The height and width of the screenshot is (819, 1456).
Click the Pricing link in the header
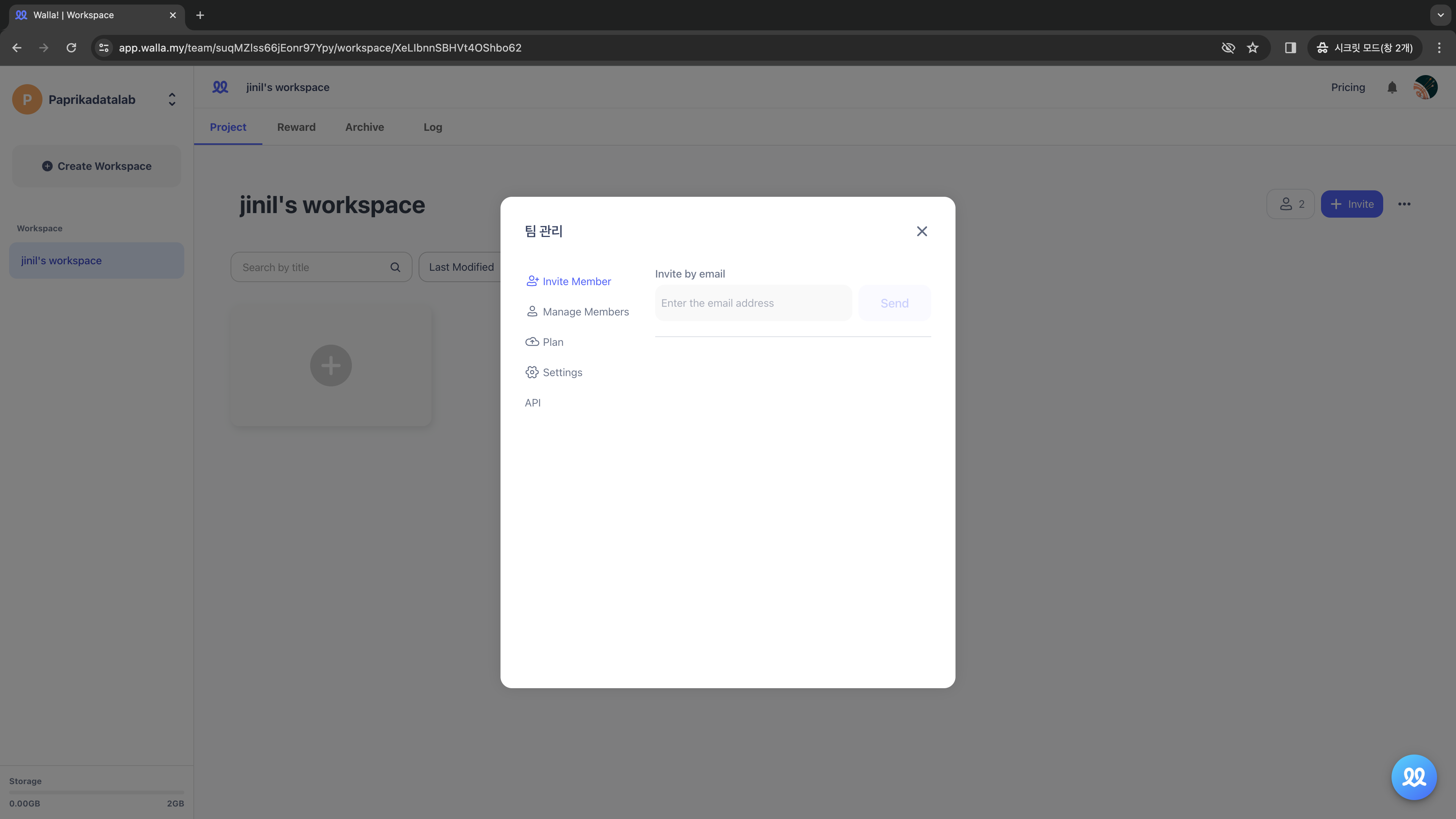pos(1348,87)
